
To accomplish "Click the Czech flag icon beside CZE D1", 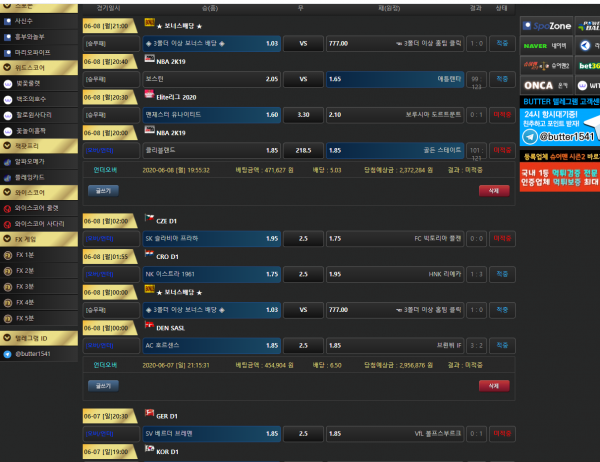I will tap(148, 221).
